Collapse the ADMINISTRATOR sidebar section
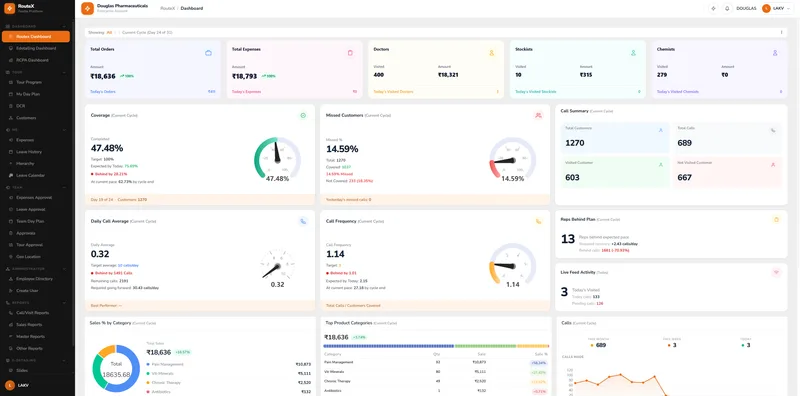 [x=64, y=268]
